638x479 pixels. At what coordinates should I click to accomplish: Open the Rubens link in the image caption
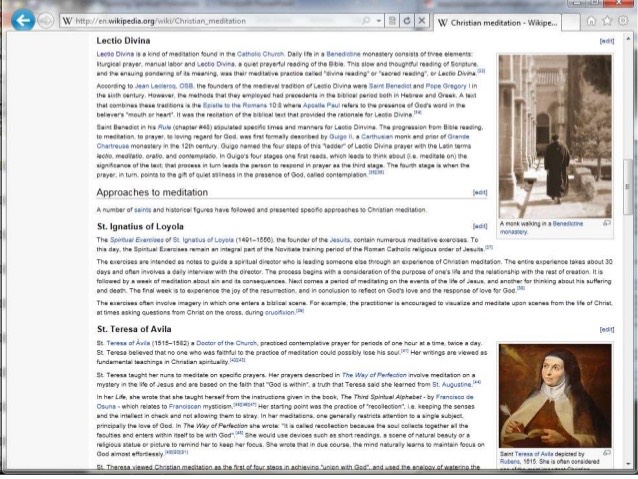click(510, 462)
